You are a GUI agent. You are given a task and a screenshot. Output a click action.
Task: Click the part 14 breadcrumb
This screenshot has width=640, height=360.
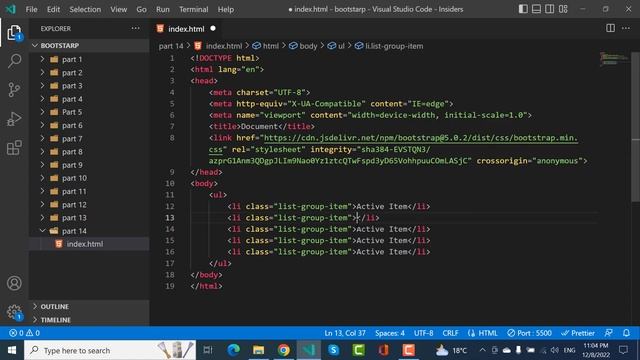click(x=171, y=46)
